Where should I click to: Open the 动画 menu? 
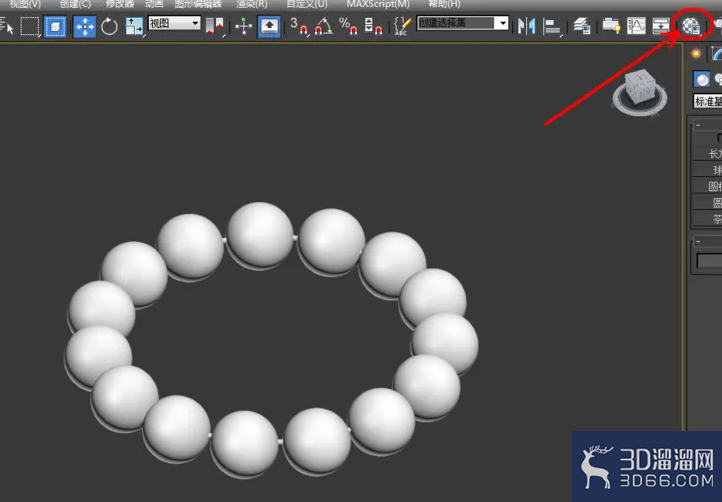(154, 4)
